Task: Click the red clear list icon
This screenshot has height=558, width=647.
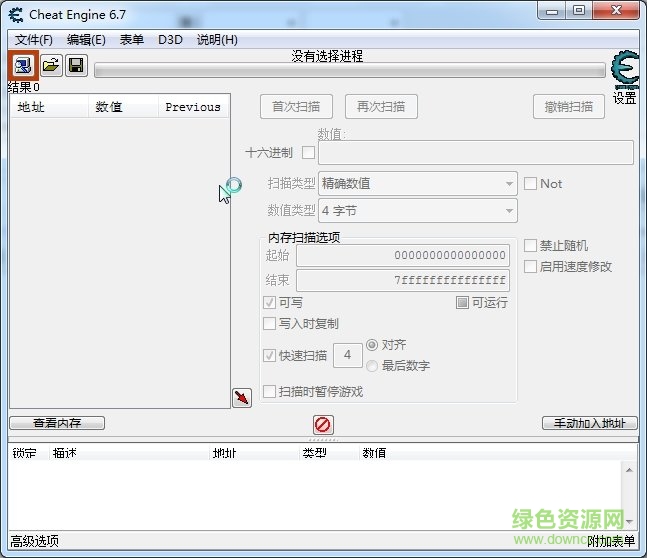Action: tap(323, 424)
